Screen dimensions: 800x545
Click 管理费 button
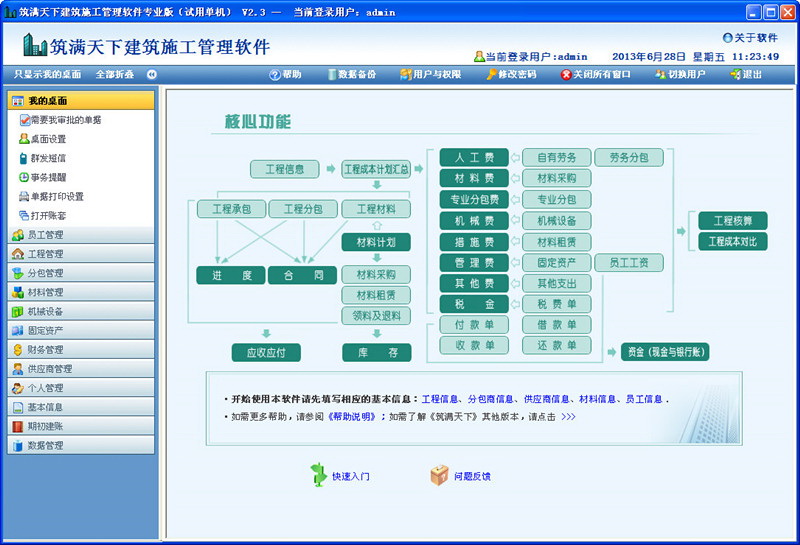click(474, 263)
